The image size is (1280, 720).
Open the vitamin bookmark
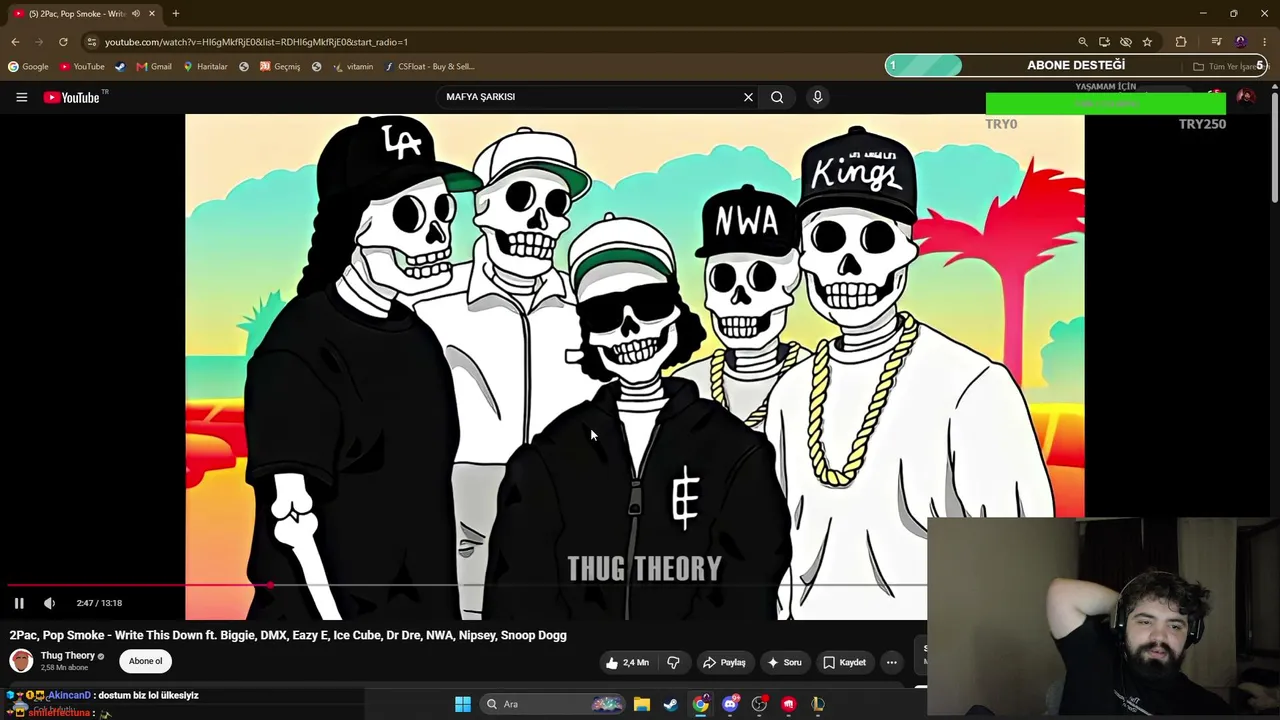[353, 67]
